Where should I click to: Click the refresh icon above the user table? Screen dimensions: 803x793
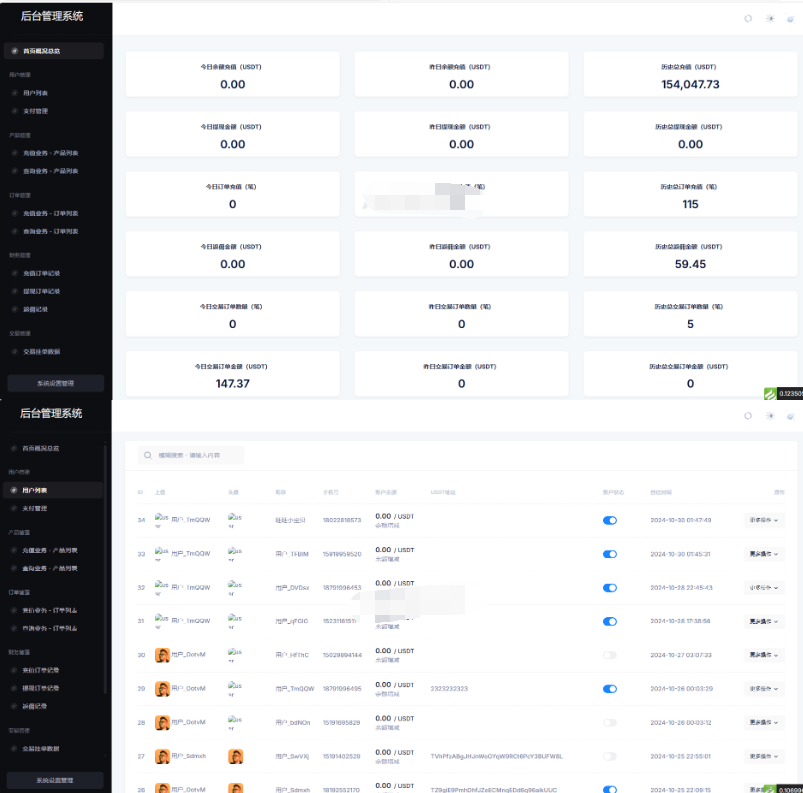pos(748,416)
